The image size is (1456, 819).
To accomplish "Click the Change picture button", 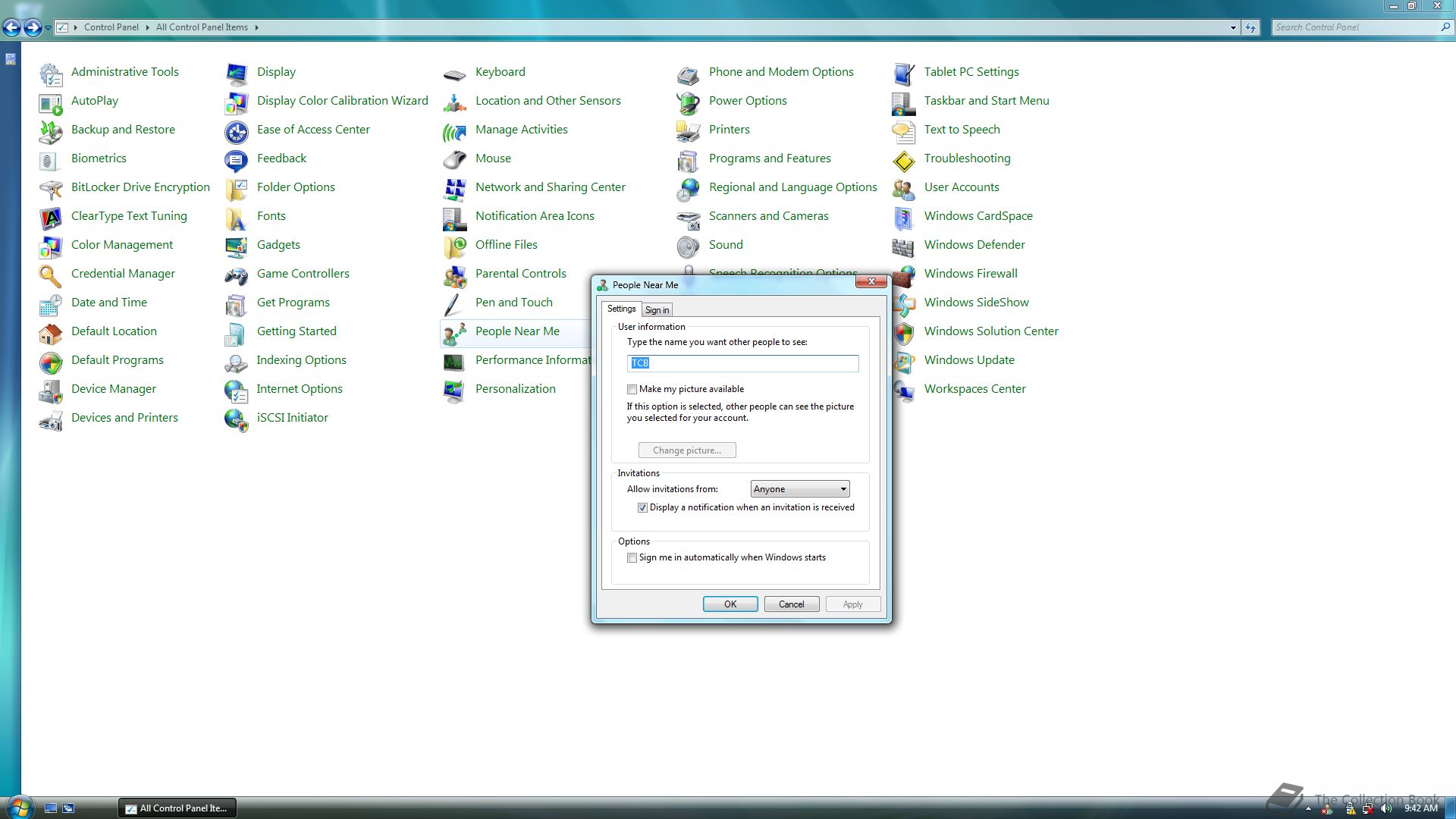I will pos(687,450).
